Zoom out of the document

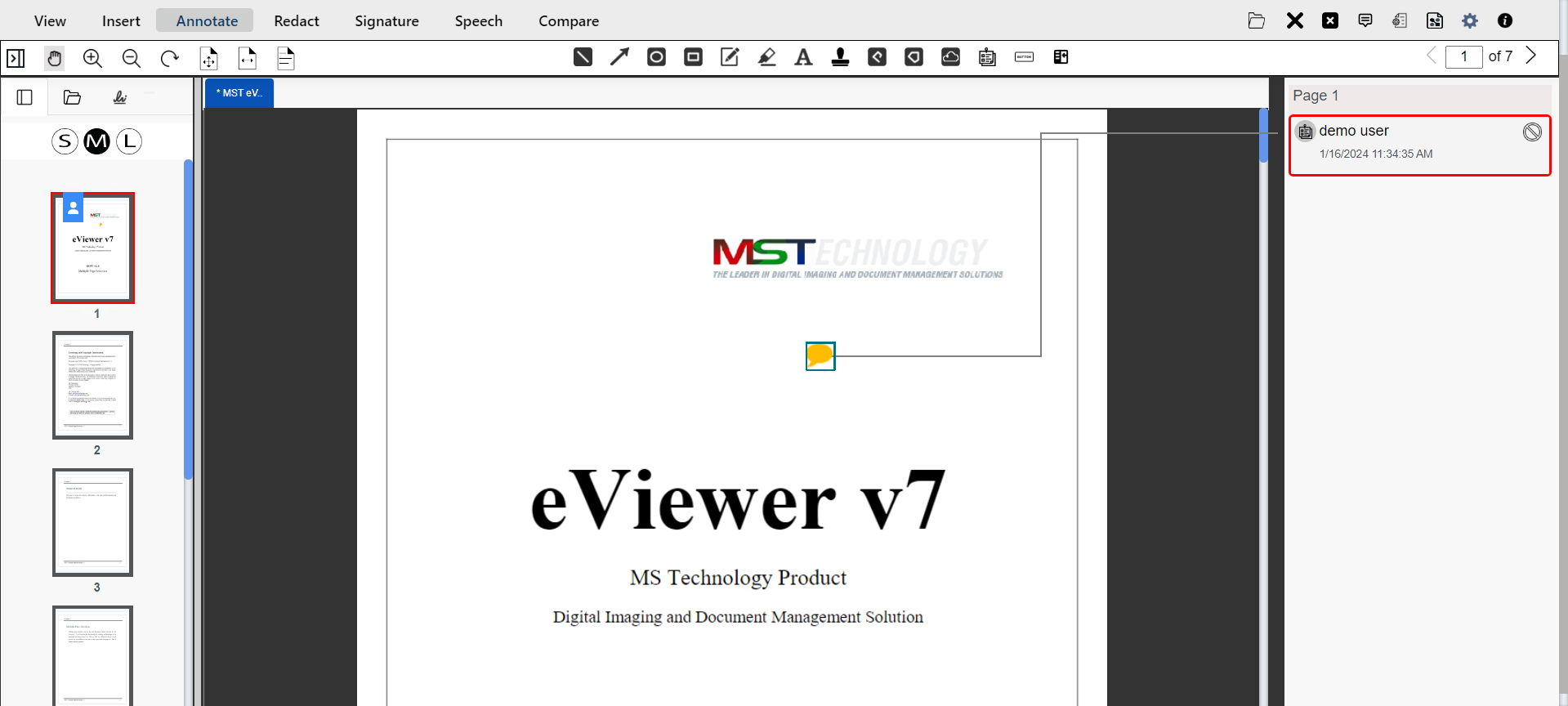click(x=131, y=58)
